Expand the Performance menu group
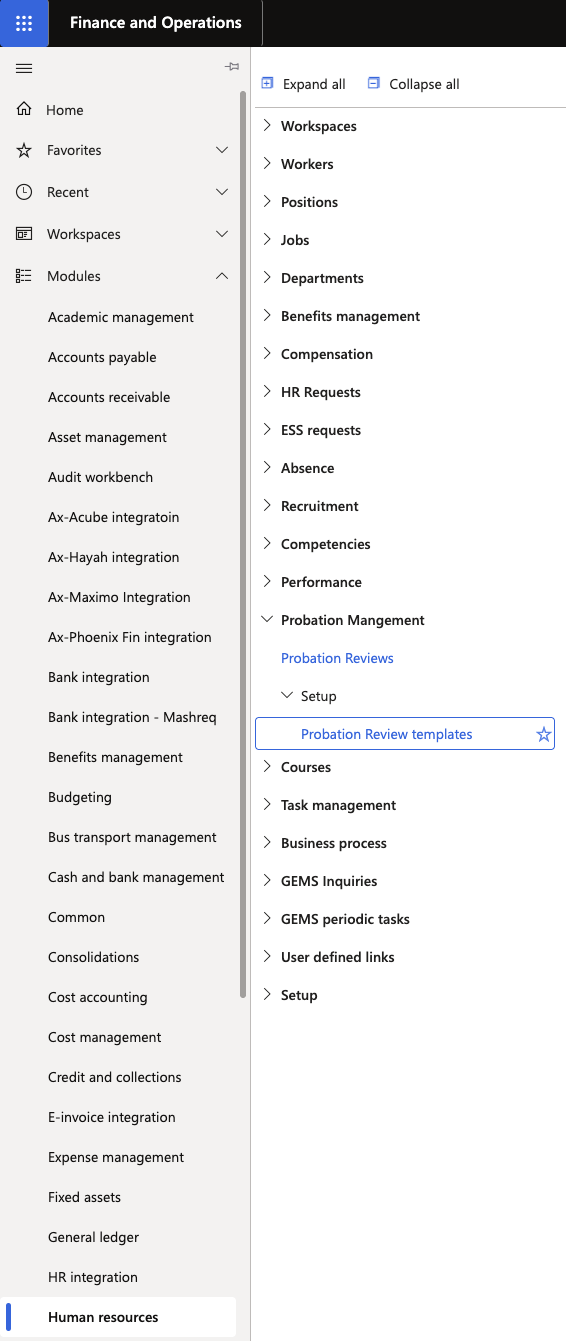The height and width of the screenshot is (1341, 566). pyautogui.click(x=267, y=582)
